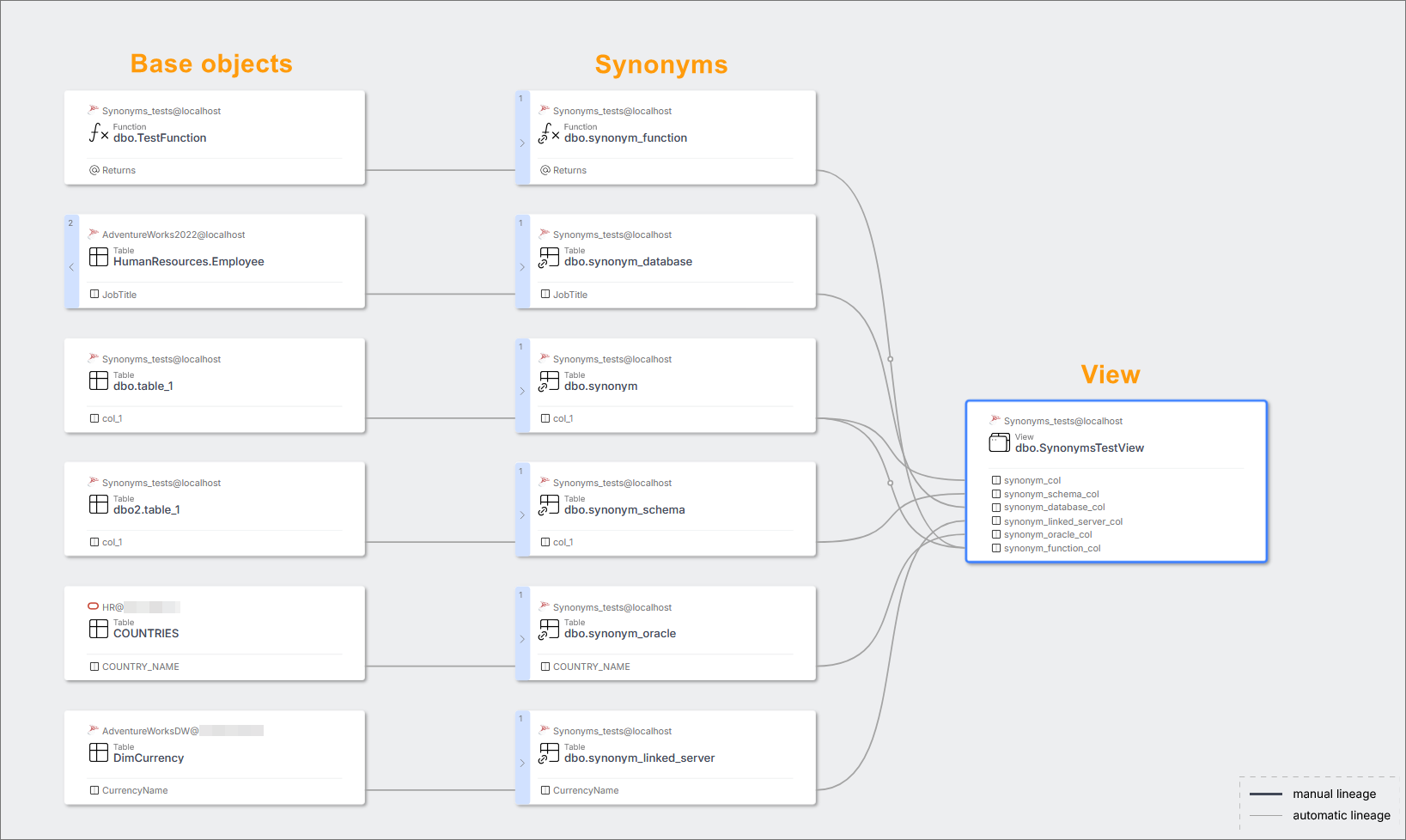The height and width of the screenshot is (840, 1406).
Task: Click the view icon of dbo.SynonymsTestView
Action: coord(1000,442)
